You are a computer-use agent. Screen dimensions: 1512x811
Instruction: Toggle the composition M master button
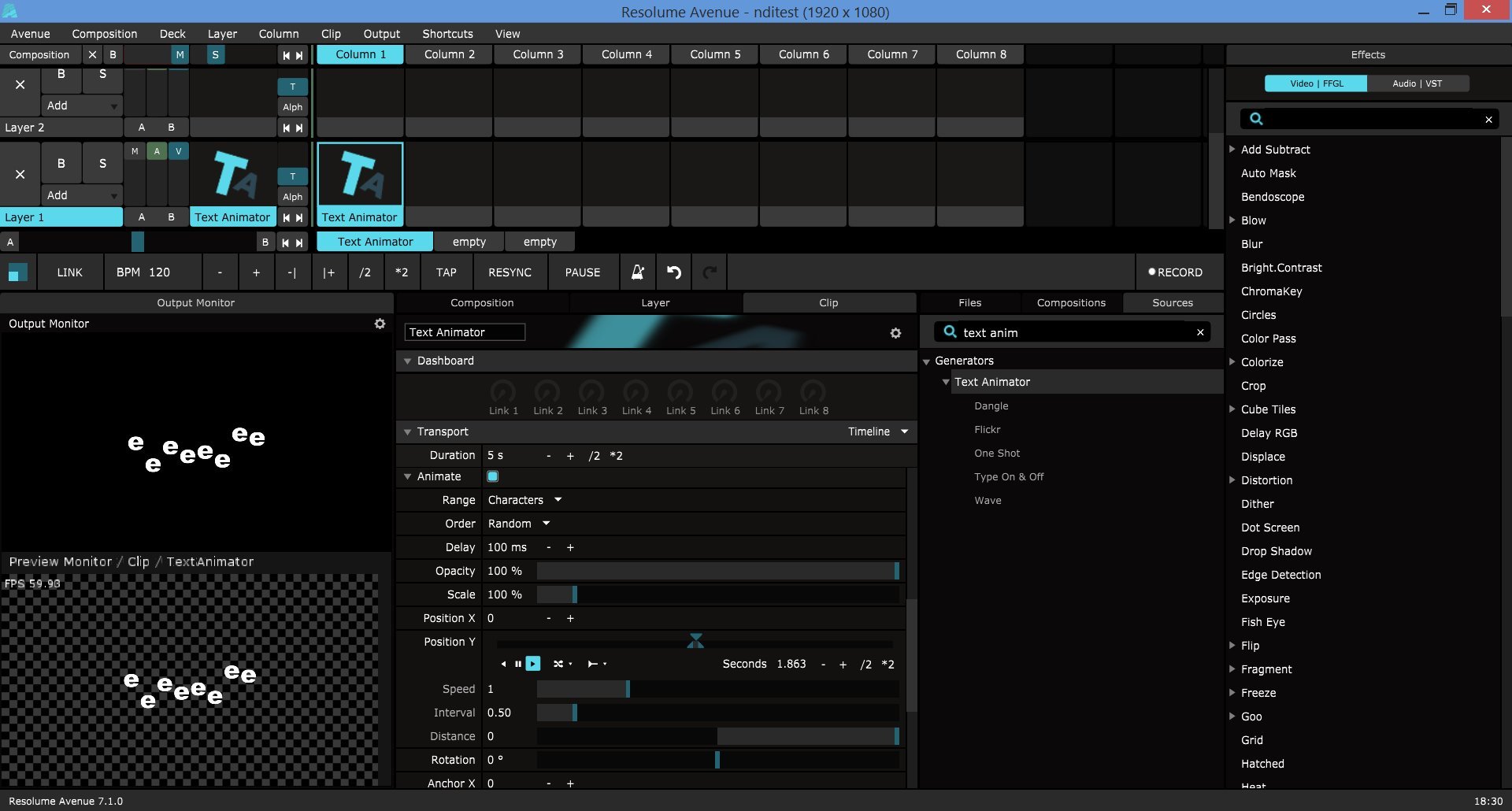tap(180, 54)
